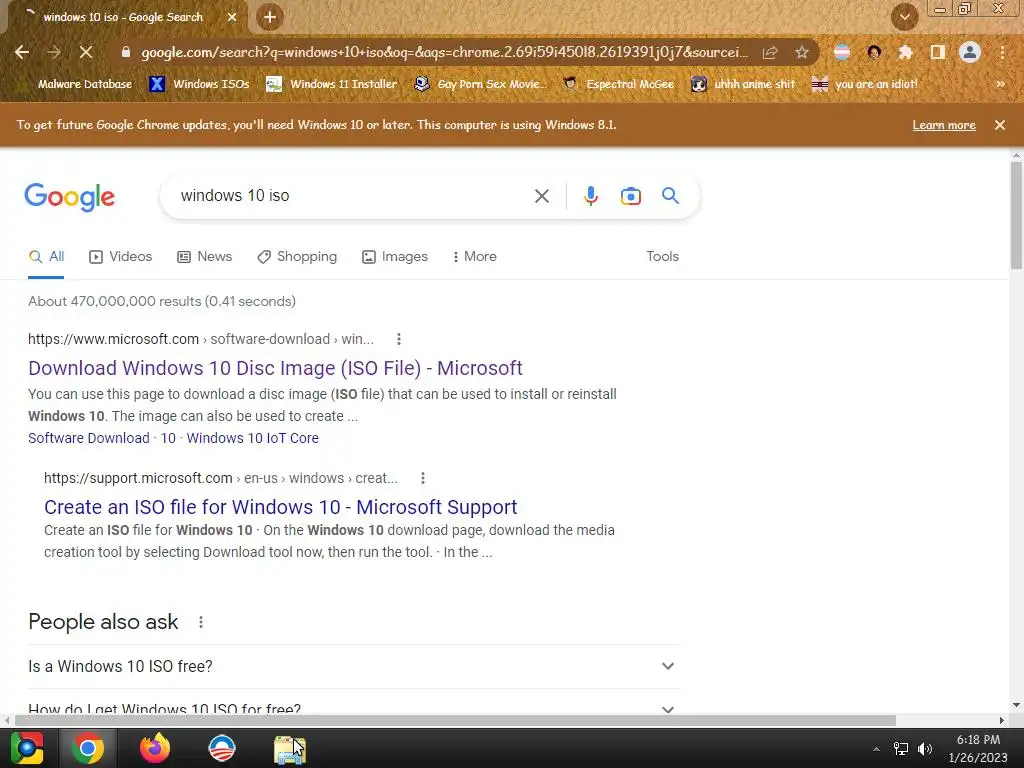The height and width of the screenshot is (768, 1024).
Task: Switch to the Shopping tab
Action: click(297, 257)
